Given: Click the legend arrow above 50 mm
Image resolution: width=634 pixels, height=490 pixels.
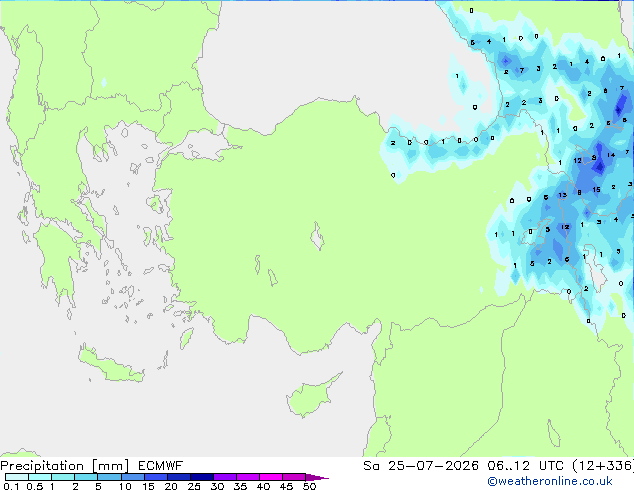Looking at the screenshot, I should coord(317,477).
